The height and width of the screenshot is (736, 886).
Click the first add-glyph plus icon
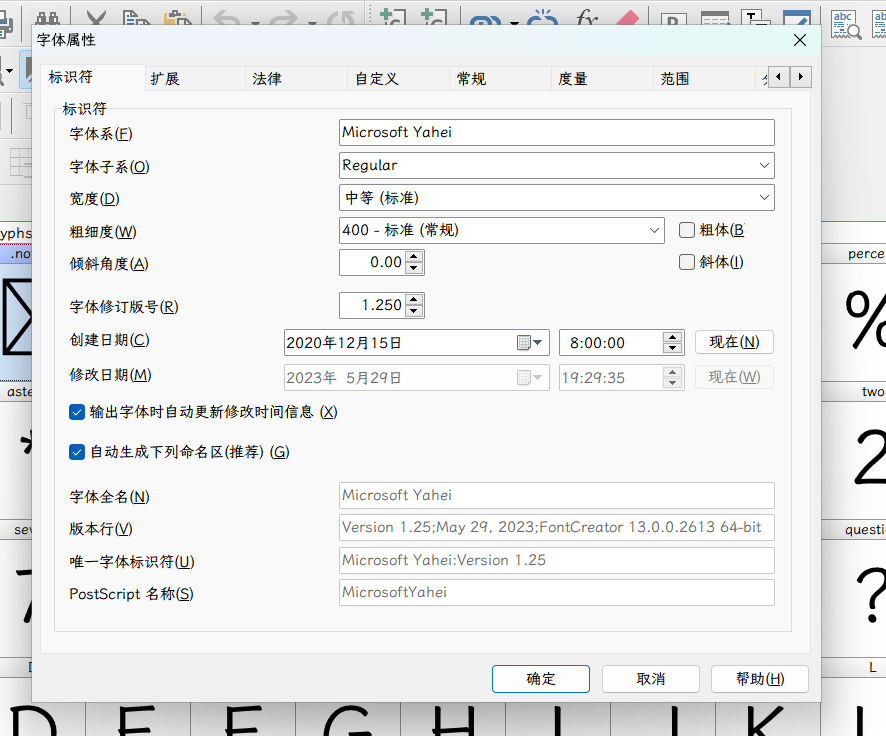pos(392,17)
